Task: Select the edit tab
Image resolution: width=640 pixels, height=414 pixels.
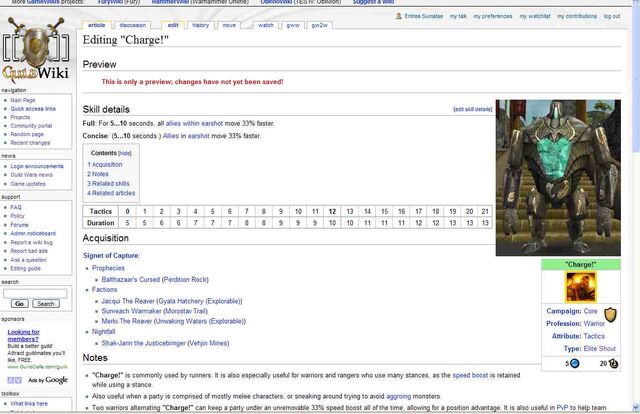Action: [x=173, y=25]
